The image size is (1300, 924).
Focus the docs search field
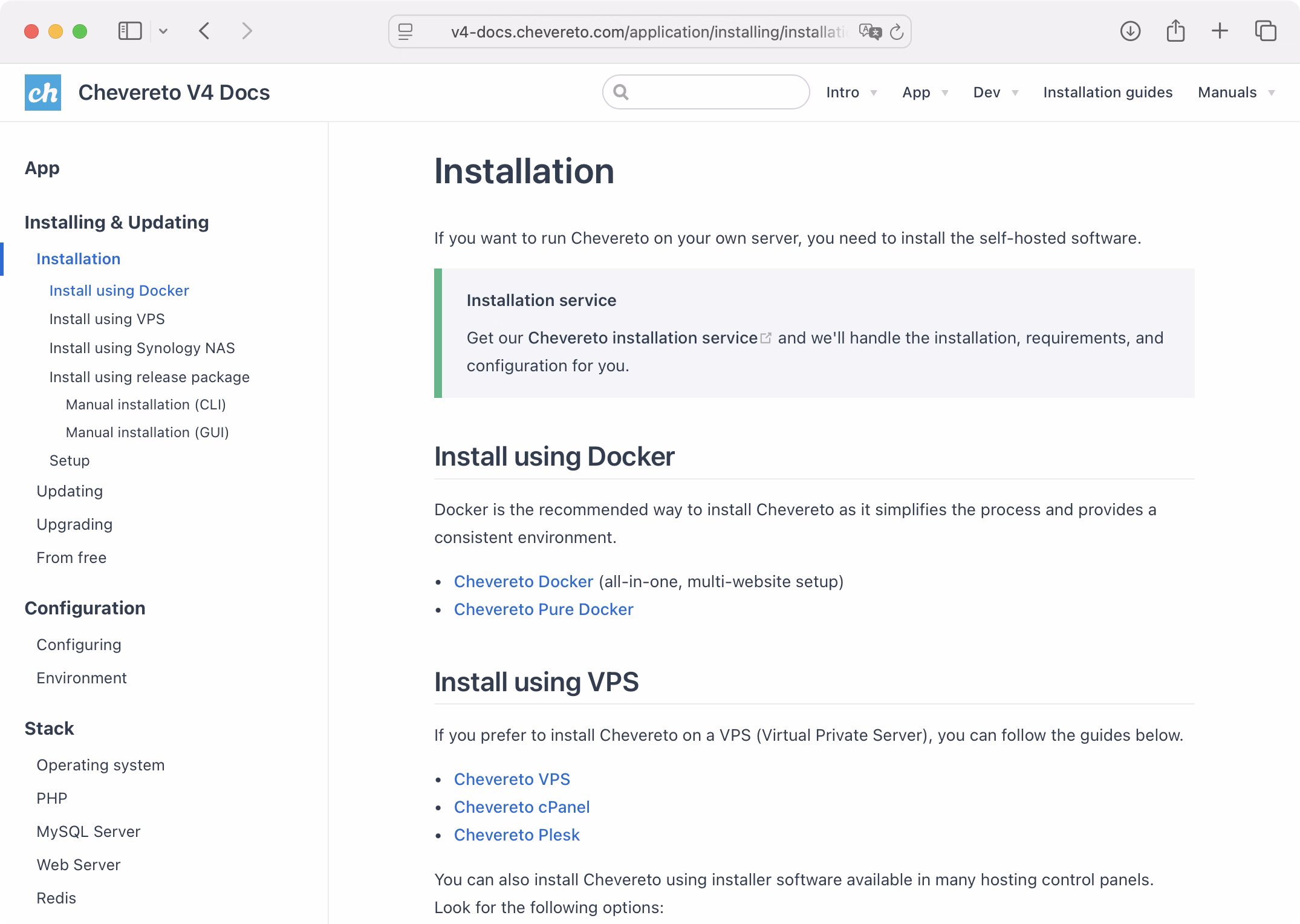pos(706,92)
